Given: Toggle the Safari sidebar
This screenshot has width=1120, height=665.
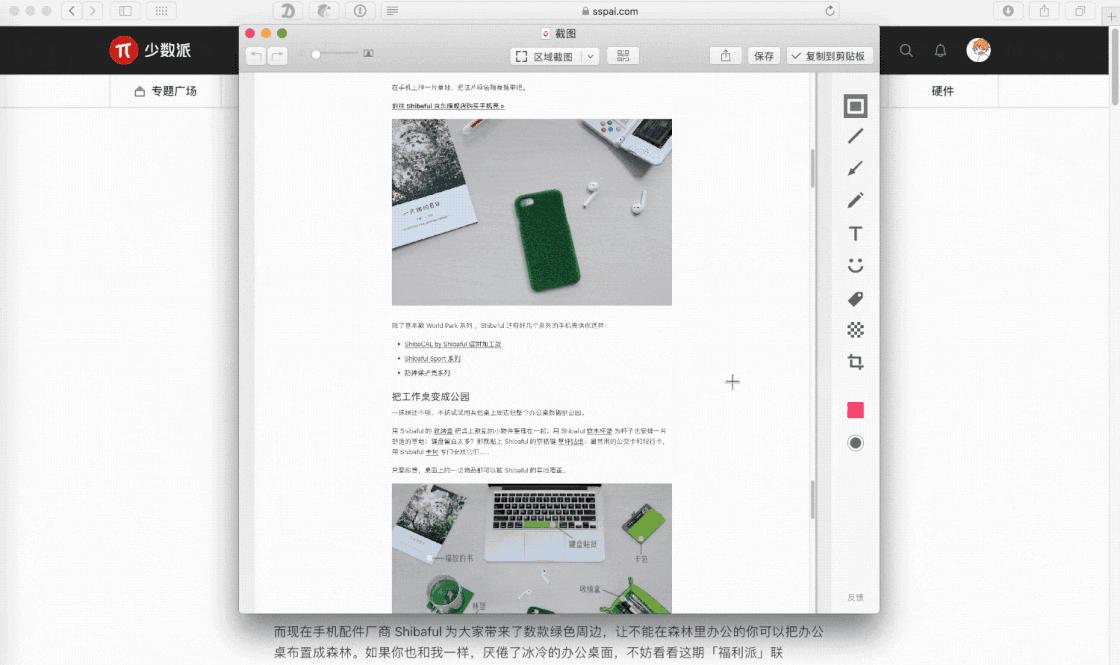Looking at the screenshot, I should coord(125,11).
